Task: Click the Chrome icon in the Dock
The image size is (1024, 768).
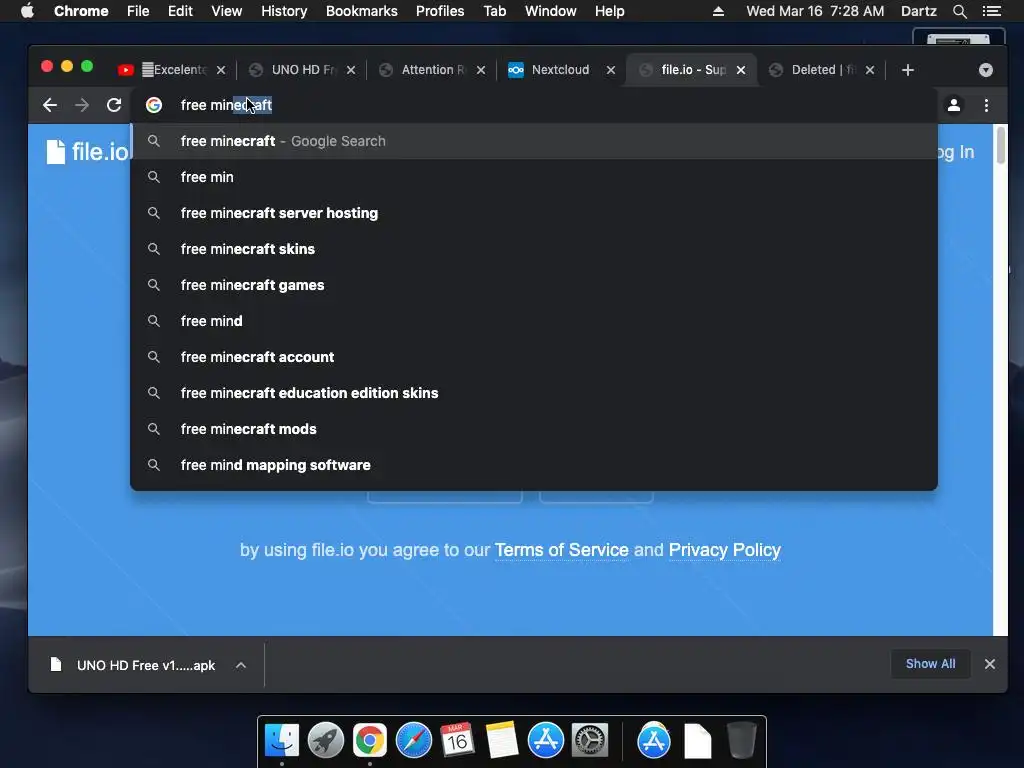Action: point(370,740)
